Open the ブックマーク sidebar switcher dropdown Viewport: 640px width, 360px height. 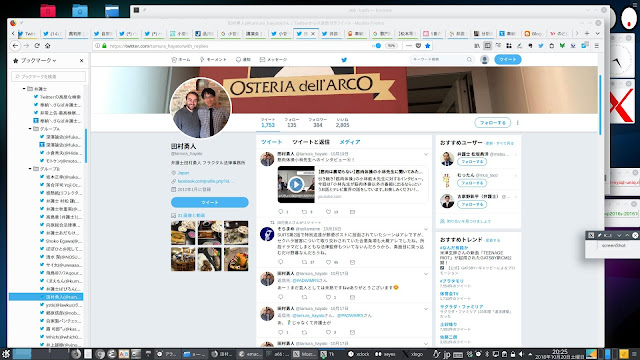tap(35, 60)
